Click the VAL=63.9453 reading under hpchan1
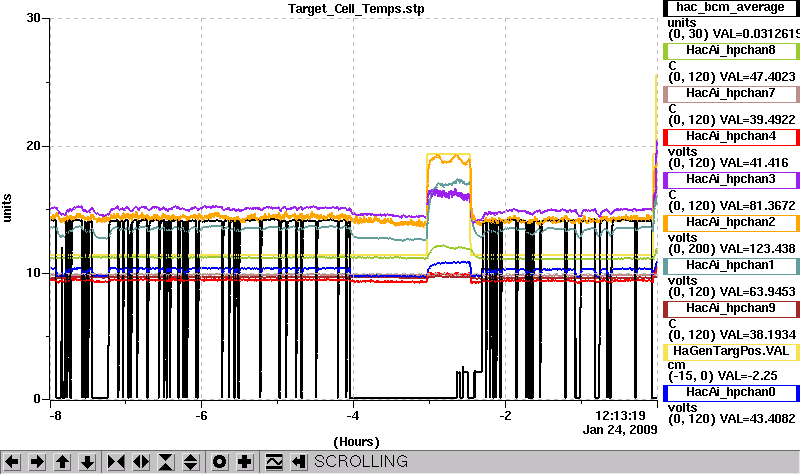 (x=757, y=292)
